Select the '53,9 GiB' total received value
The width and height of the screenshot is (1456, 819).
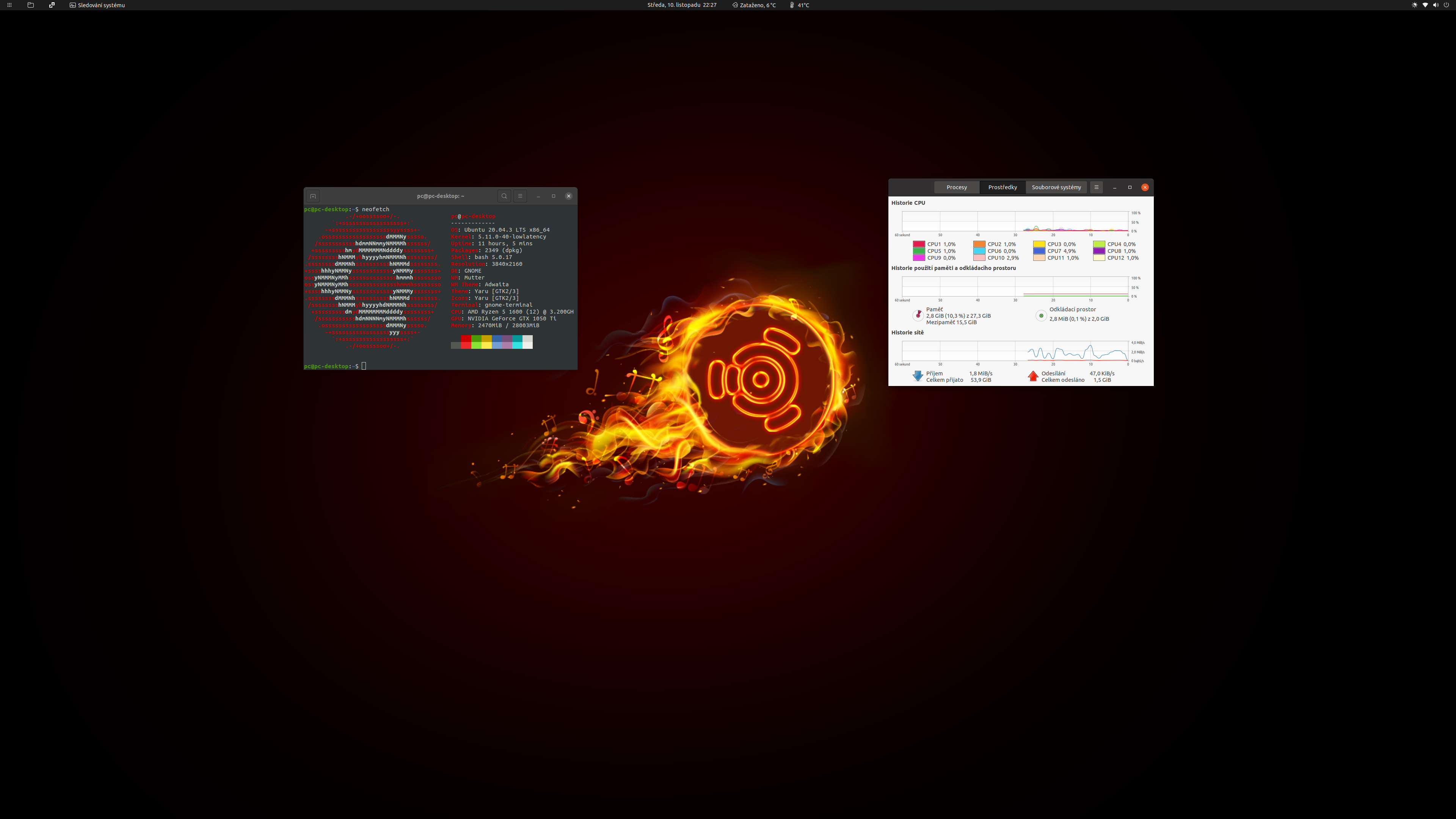(x=981, y=380)
